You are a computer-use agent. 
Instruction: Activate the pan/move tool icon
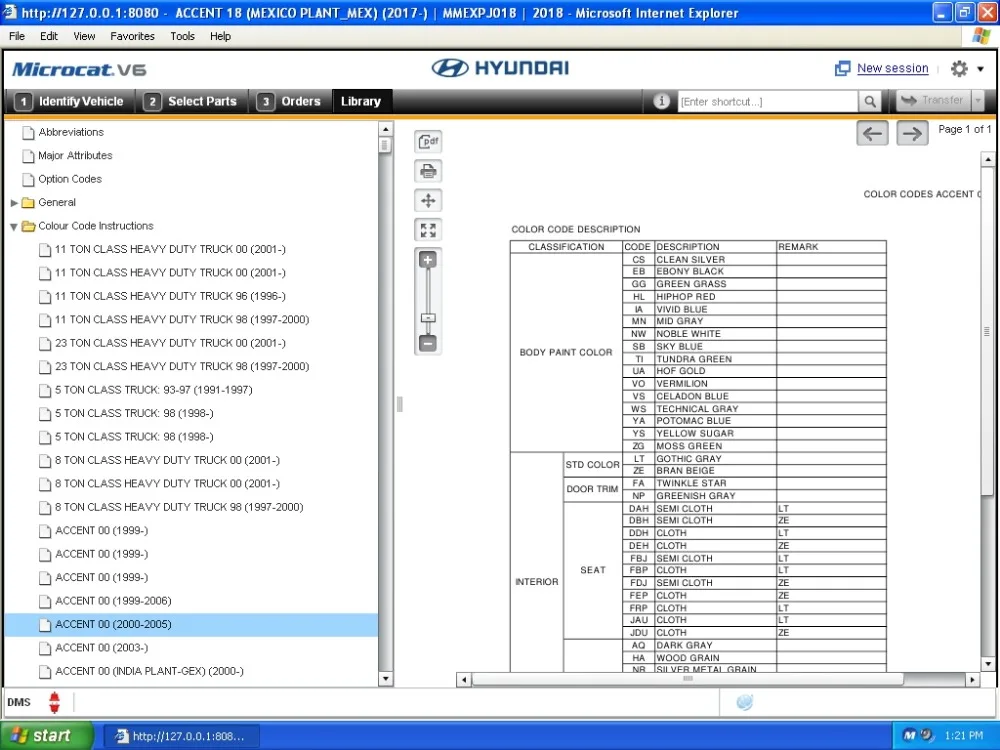[428, 200]
